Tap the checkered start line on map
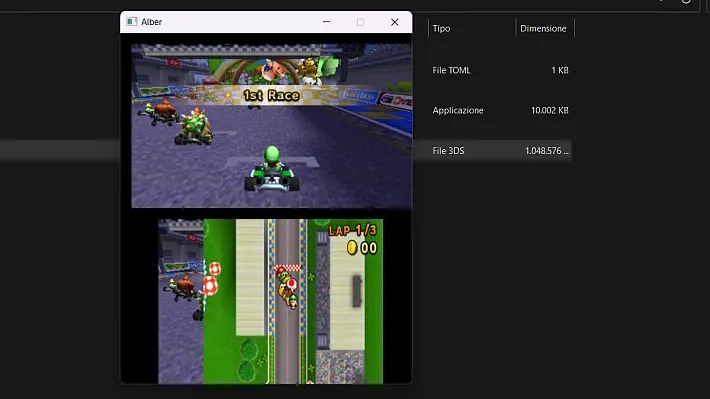 point(288,268)
